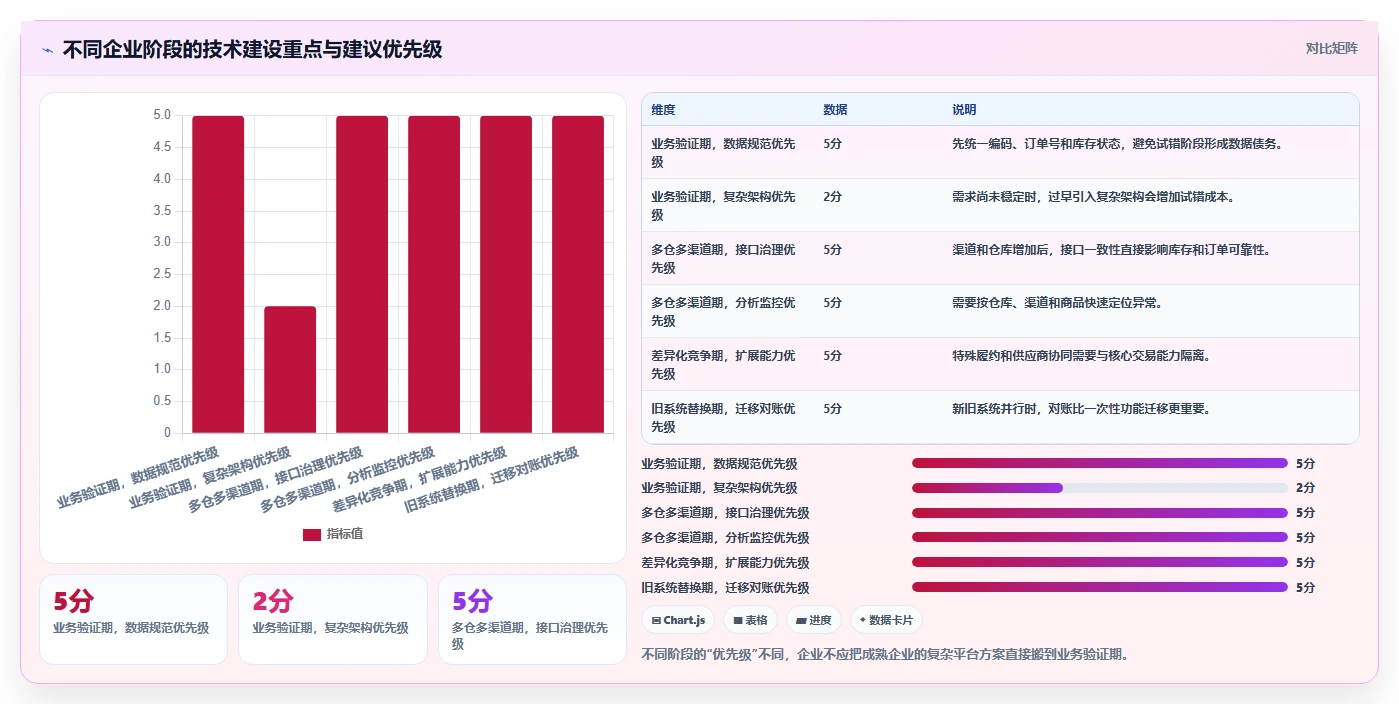Click the progress bar for 多仓多渠道期，分析监控优先级
This screenshot has width=1399, height=704.
(x=1100, y=538)
